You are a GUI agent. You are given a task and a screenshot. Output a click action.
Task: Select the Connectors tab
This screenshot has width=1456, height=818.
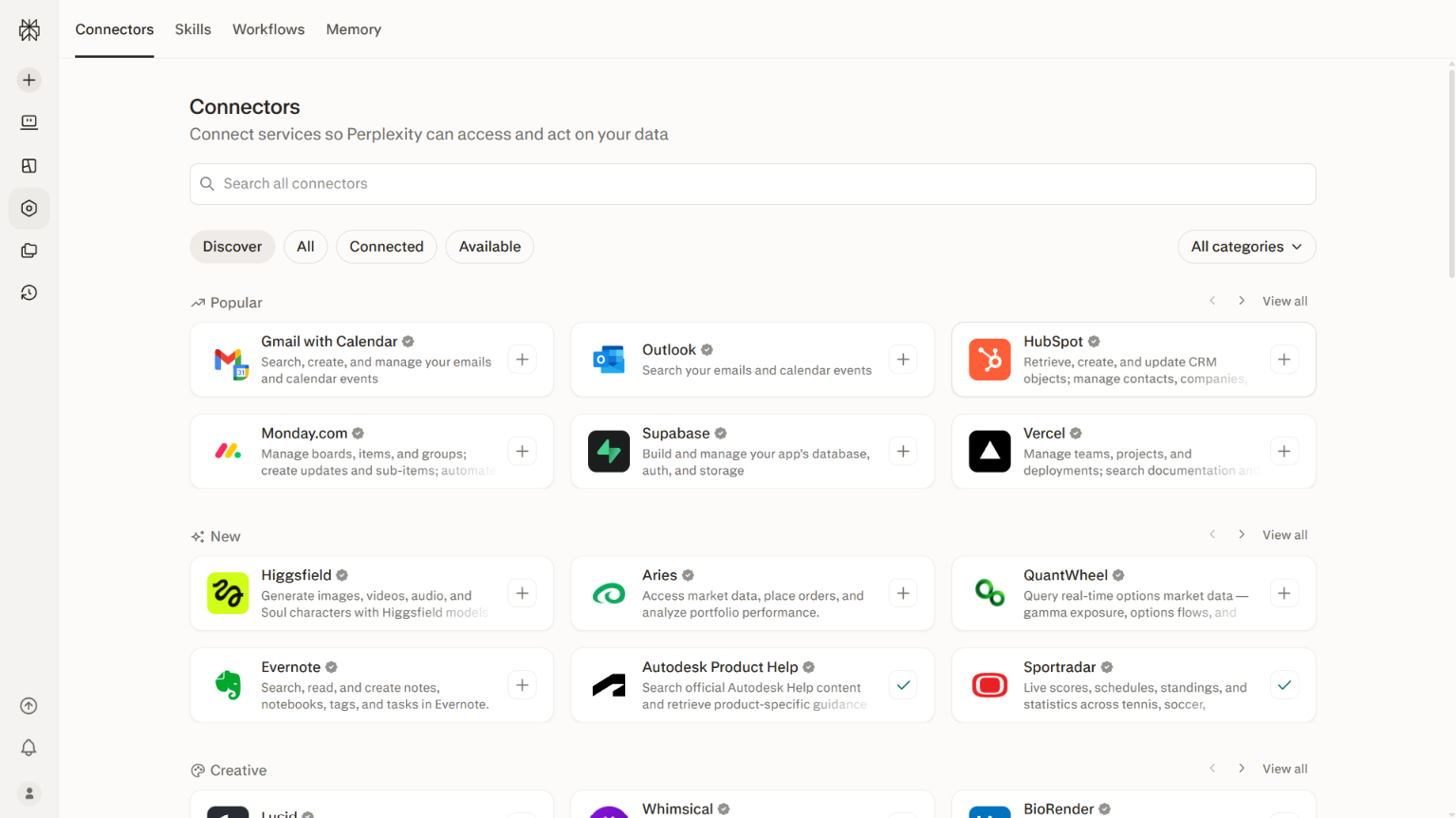tap(115, 29)
